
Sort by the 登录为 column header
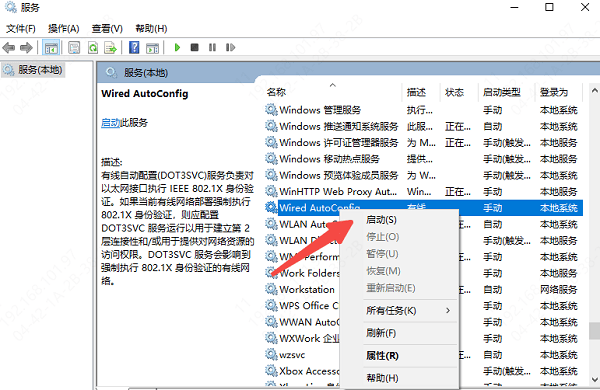click(x=554, y=92)
